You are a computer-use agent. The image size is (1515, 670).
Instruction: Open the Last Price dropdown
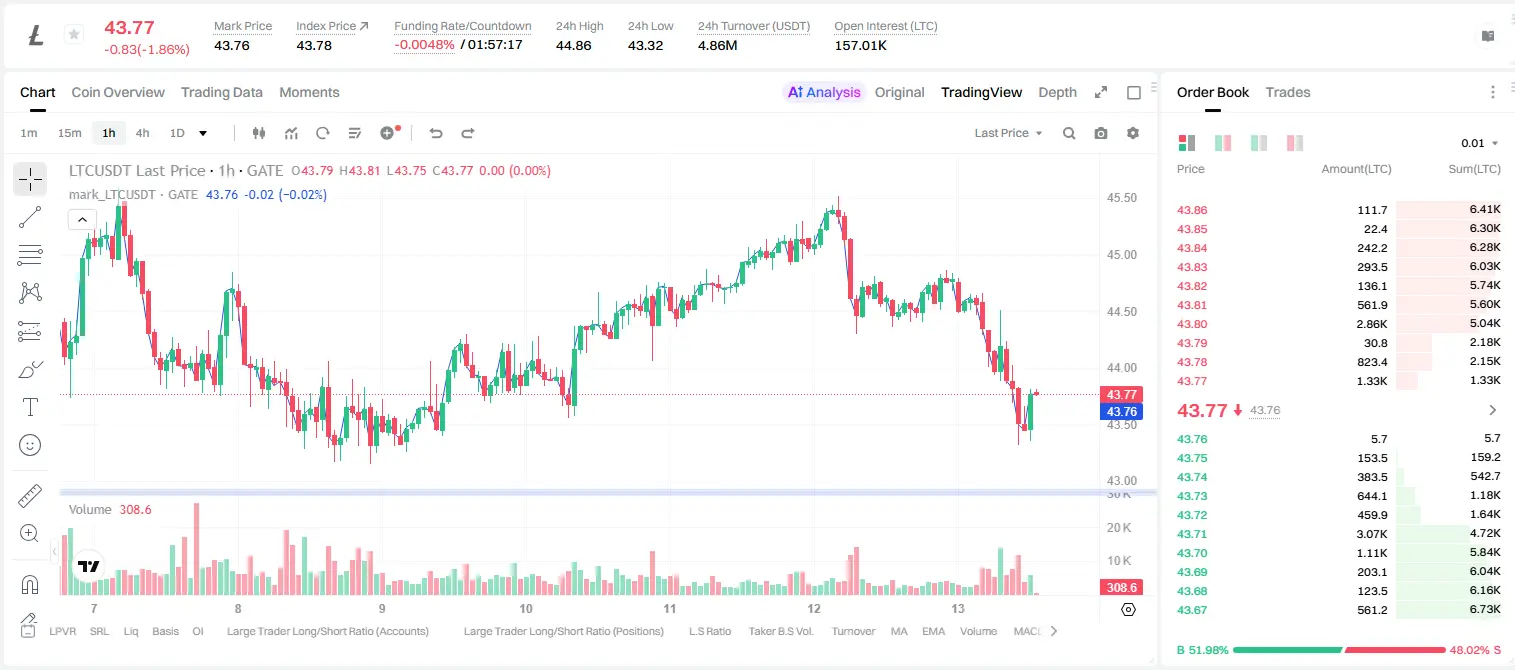[x=1008, y=133]
